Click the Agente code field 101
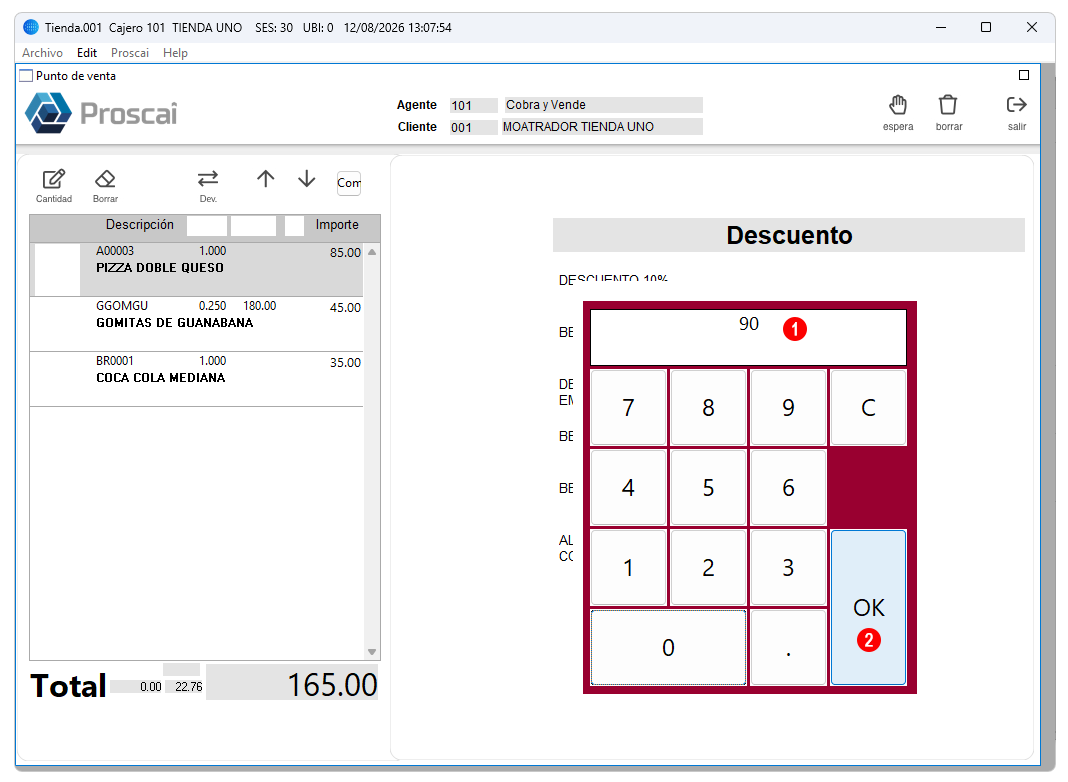 [x=473, y=106]
